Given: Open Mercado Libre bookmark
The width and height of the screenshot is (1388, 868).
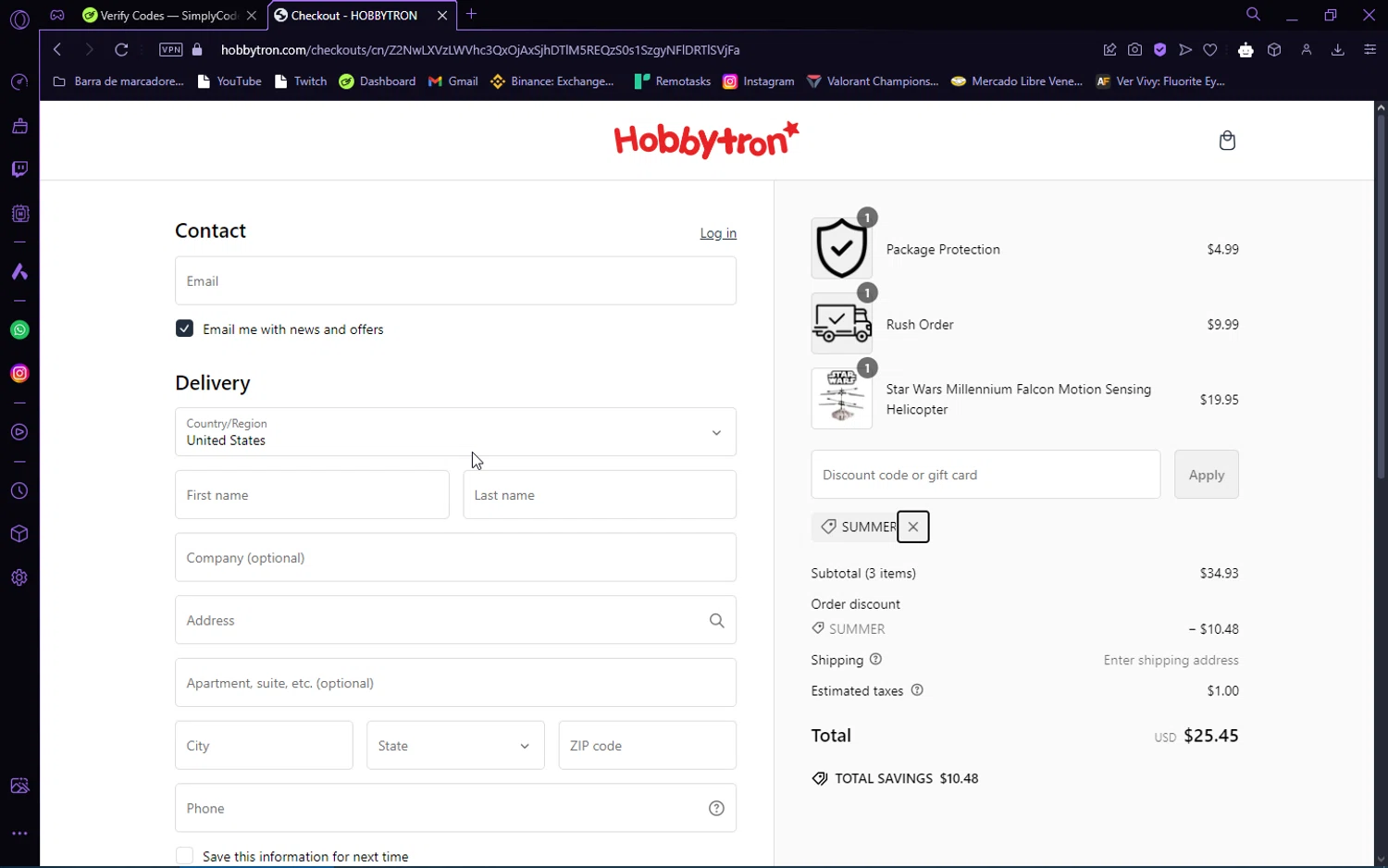Looking at the screenshot, I should (1017, 81).
